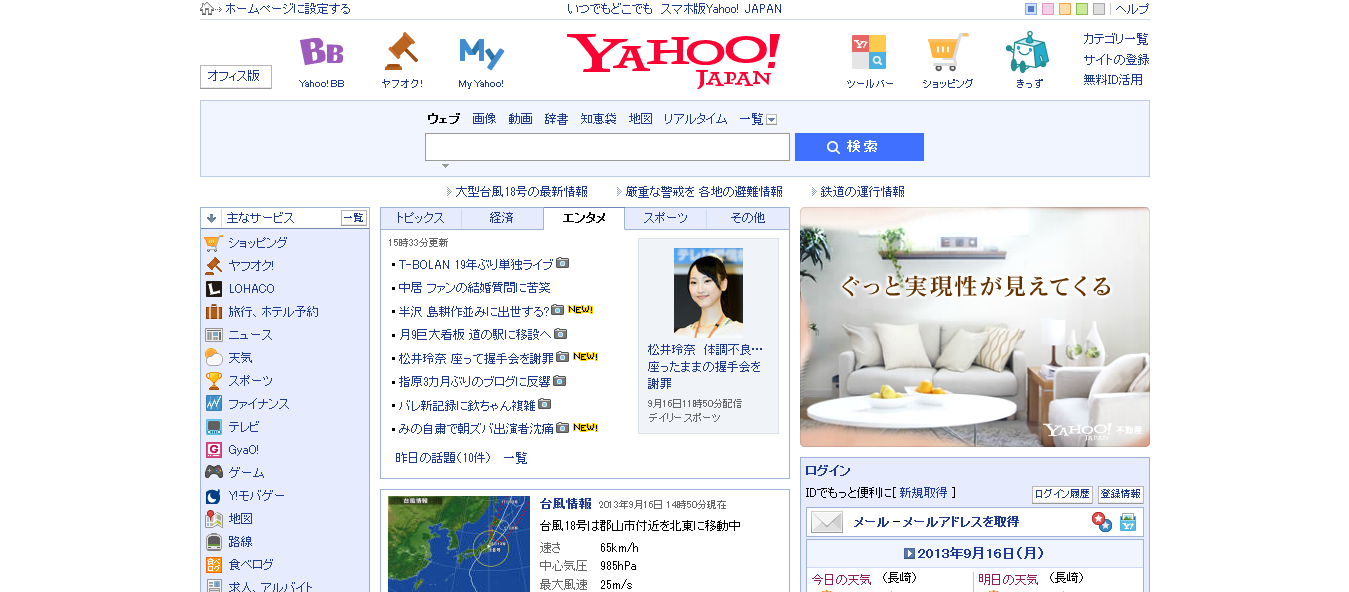The width and height of the screenshot is (1349, 592).
Task: Switch to the 経済 news tab
Action: pos(502,218)
